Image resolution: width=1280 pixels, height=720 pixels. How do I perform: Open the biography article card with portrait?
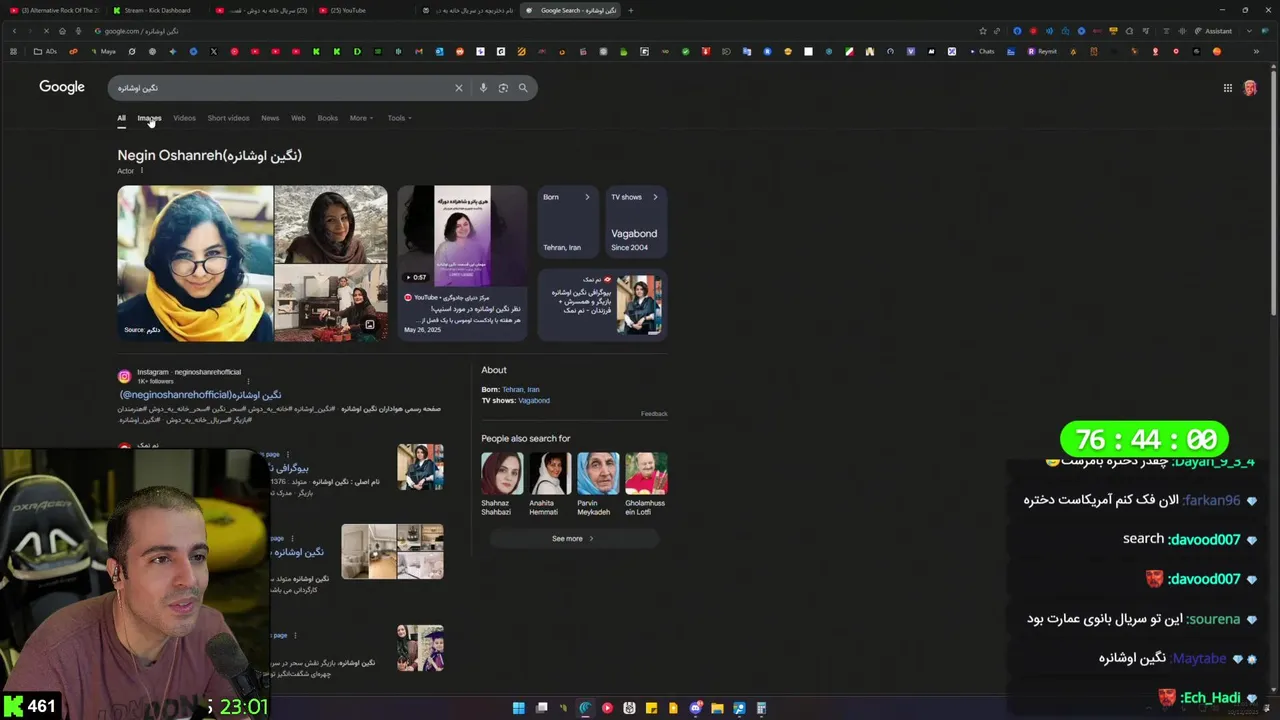click(x=602, y=305)
